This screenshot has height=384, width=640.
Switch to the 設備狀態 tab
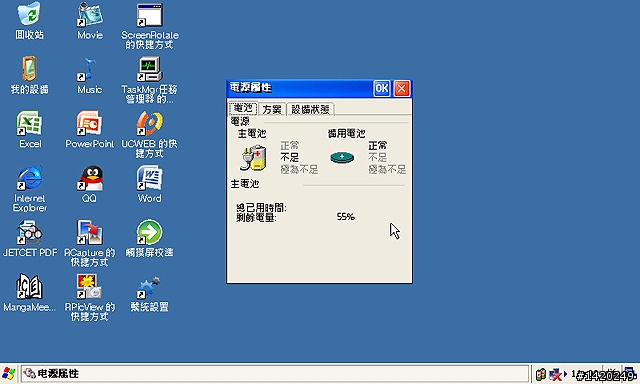311,109
